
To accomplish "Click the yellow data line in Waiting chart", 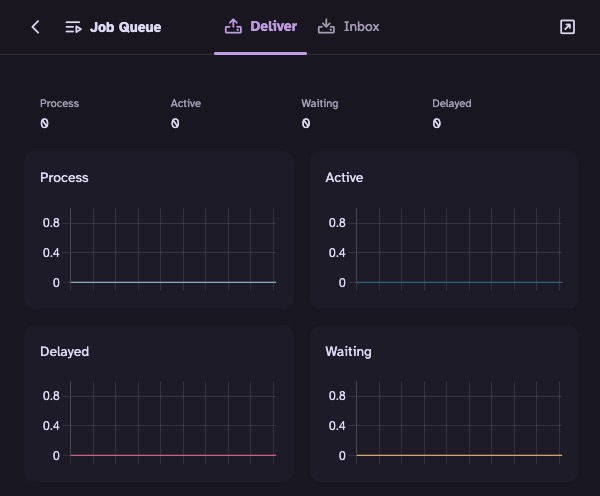I will pyautogui.click(x=459, y=455).
